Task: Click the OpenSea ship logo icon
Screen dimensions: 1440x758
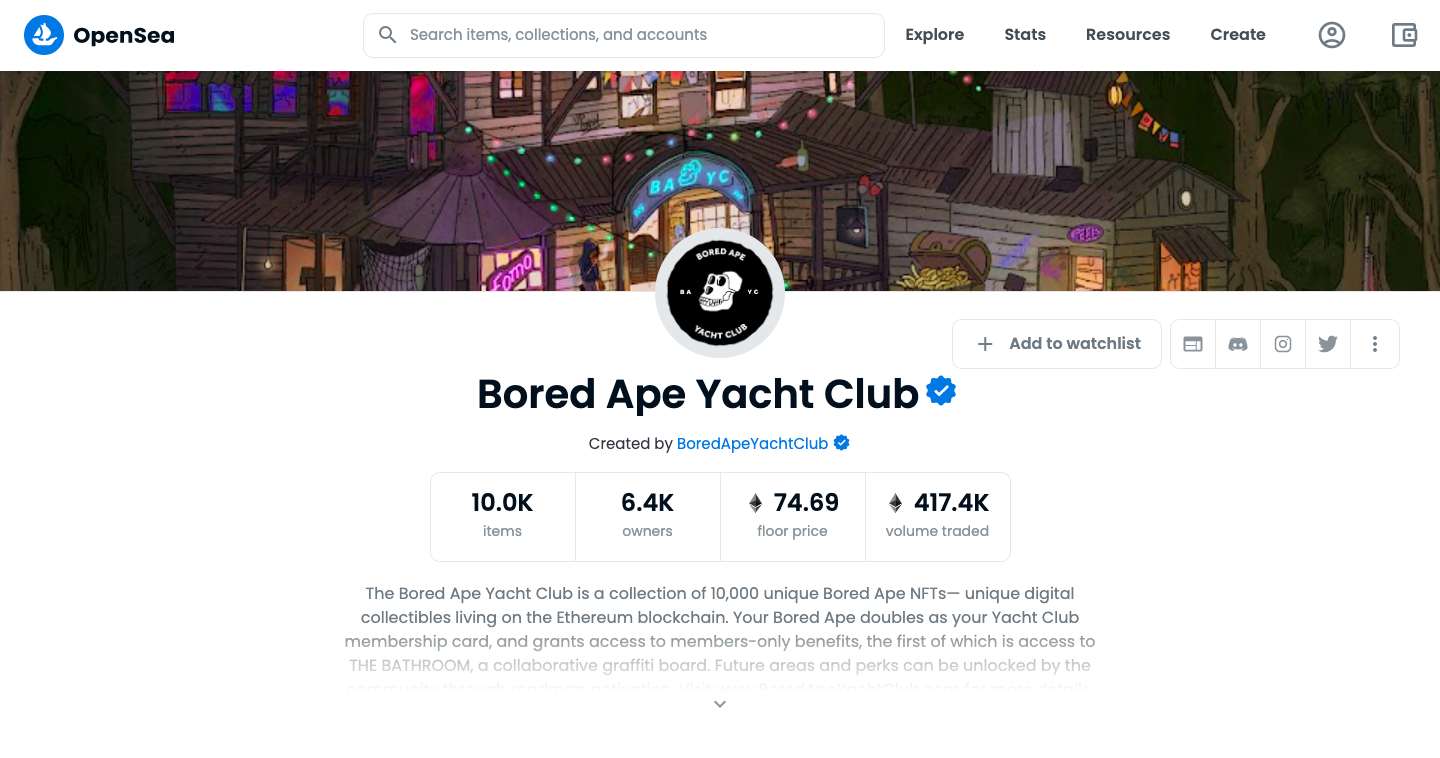Action: pyautogui.click(x=44, y=35)
